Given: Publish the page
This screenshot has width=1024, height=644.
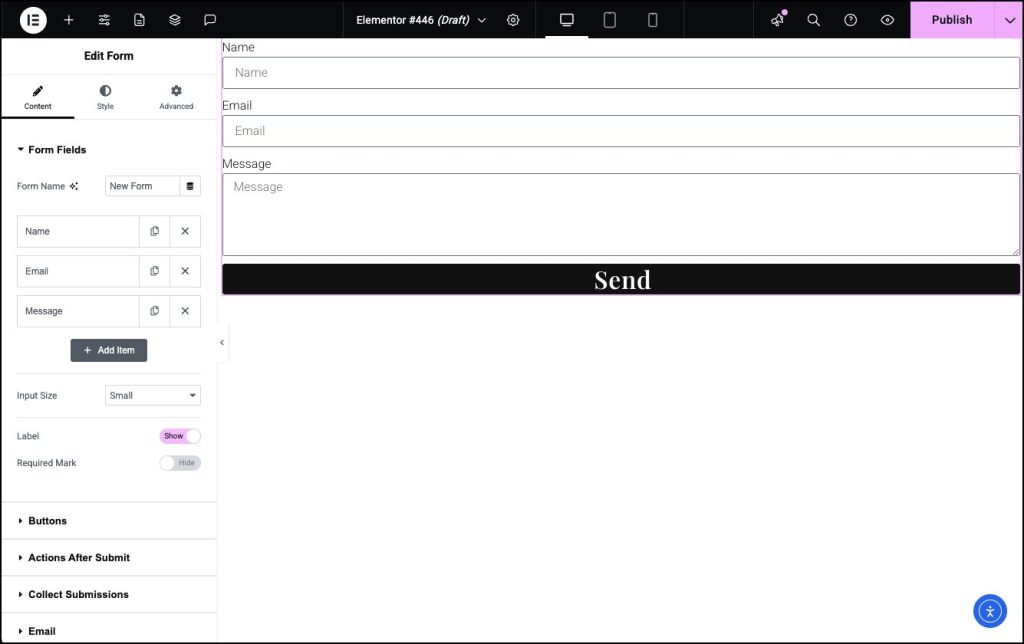Looking at the screenshot, I should (x=950, y=20).
